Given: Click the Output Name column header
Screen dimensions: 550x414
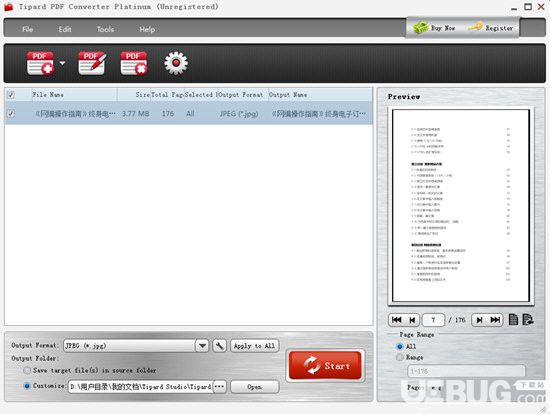Looking at the screenshot, I should (x=320, y=95).
